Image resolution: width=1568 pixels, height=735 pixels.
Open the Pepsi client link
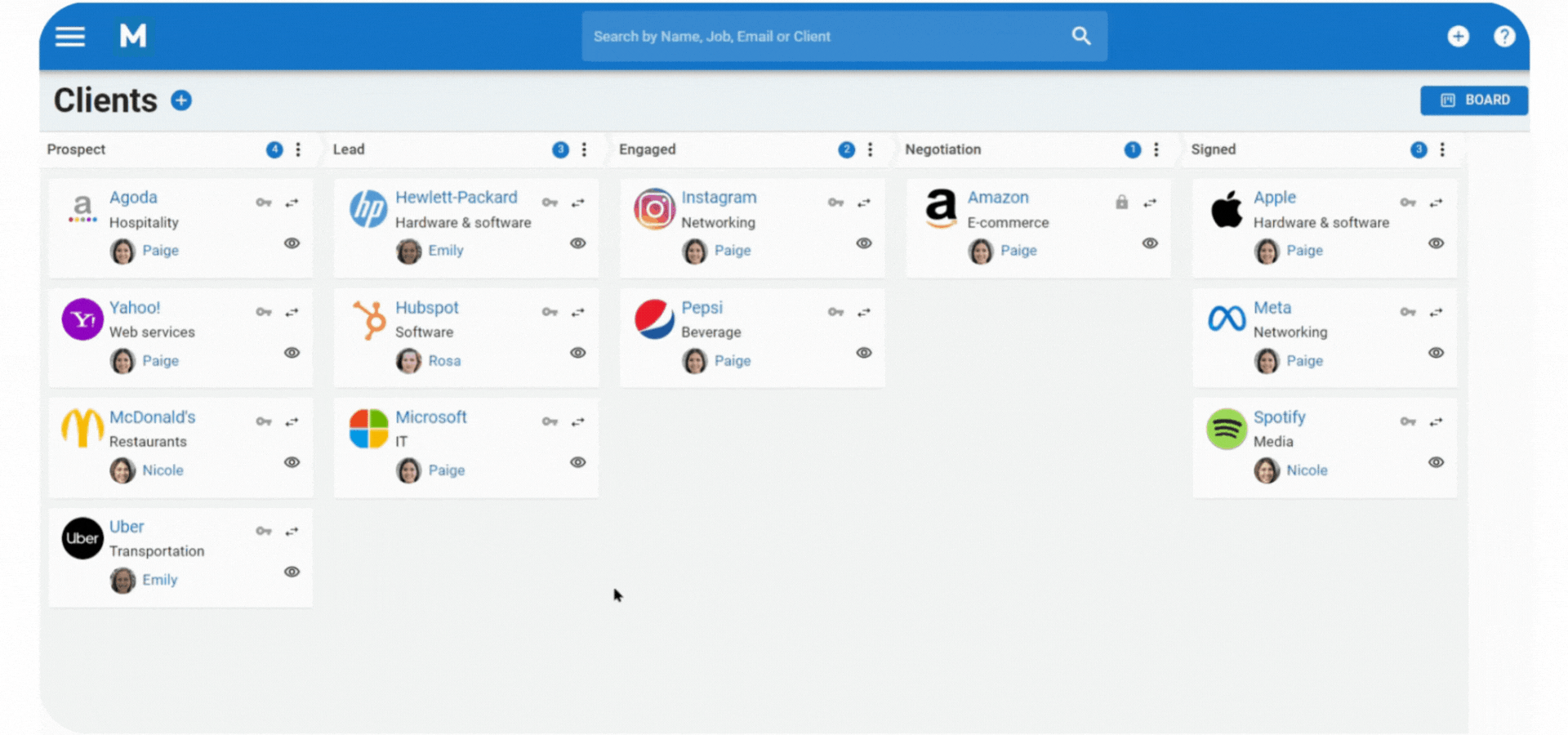[x=702, y=308]
